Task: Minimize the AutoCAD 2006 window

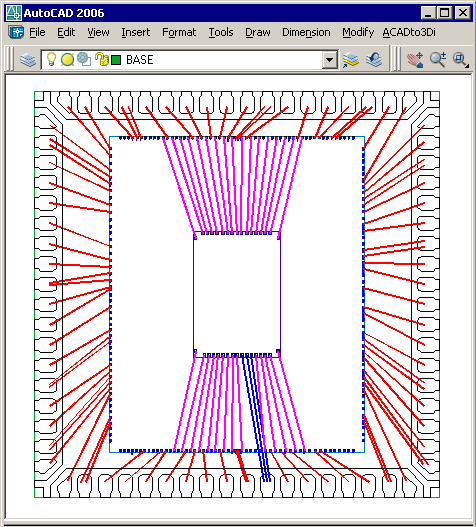Action: click(x=428, y=13)
